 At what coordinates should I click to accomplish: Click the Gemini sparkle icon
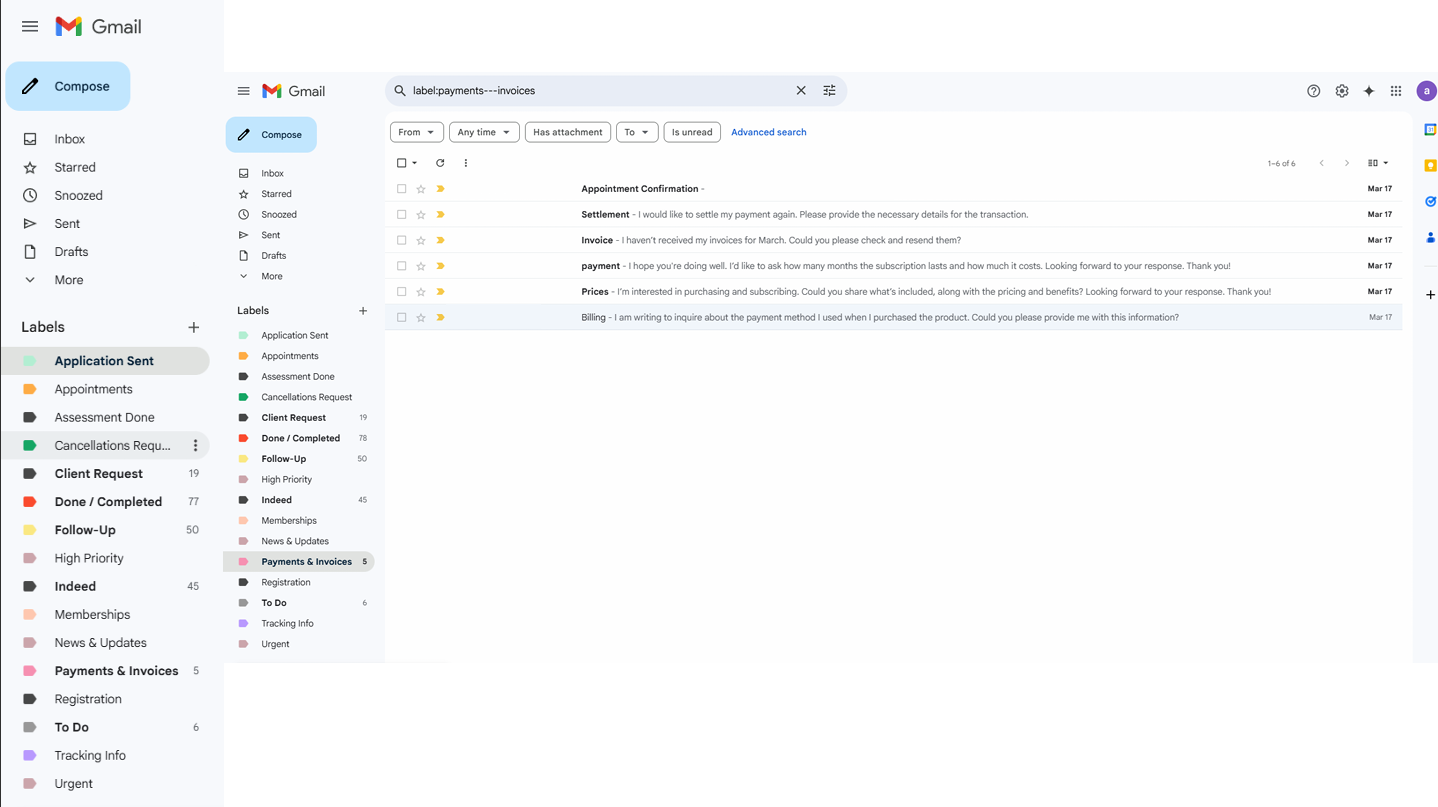[x=1369, y=91]
